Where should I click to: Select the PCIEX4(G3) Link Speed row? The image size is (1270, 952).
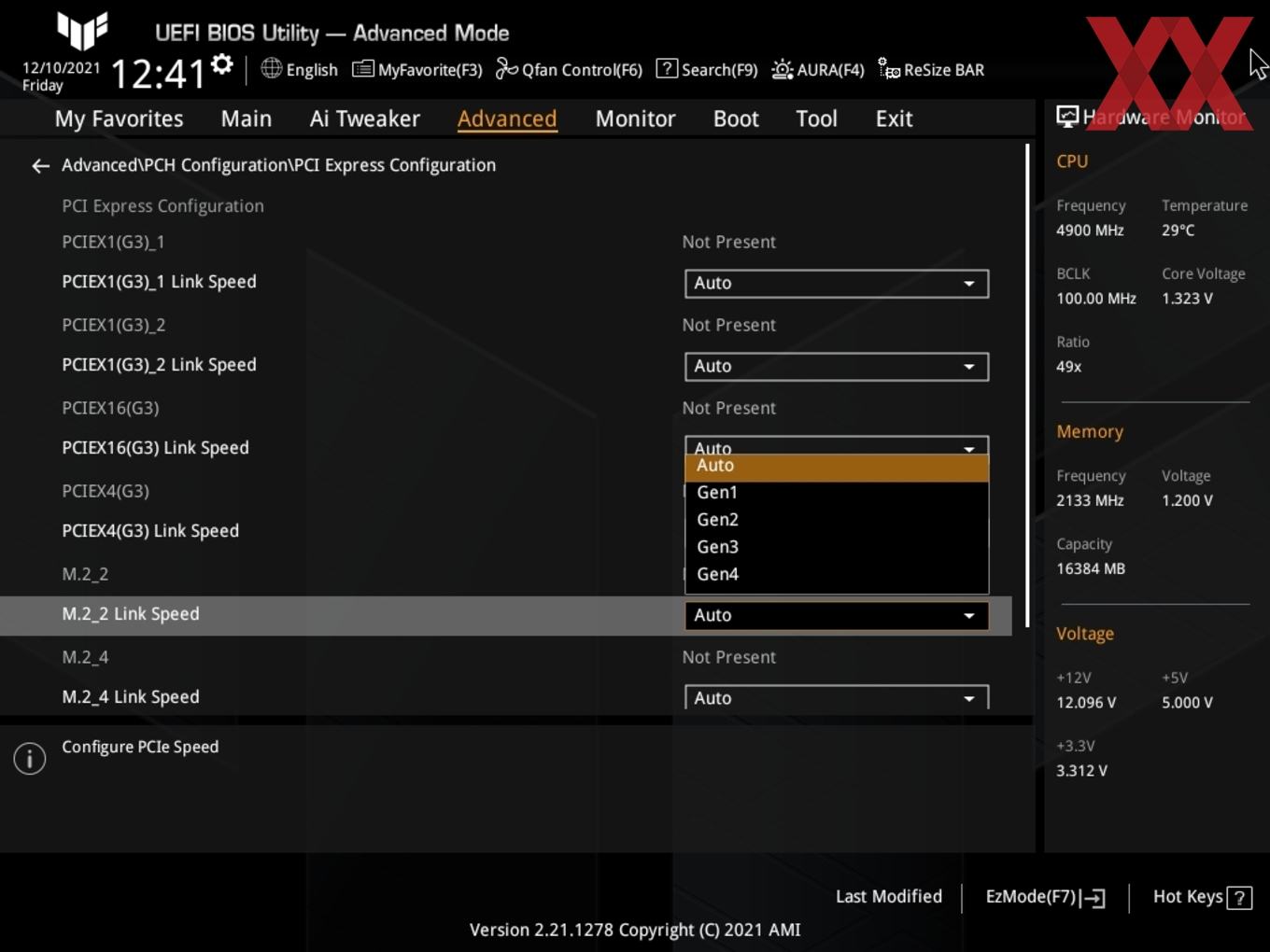(505, 531)
